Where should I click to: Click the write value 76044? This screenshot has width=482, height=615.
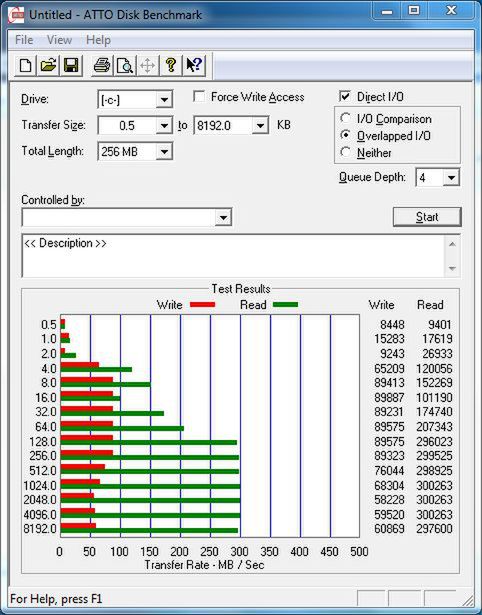coord(389,470)
